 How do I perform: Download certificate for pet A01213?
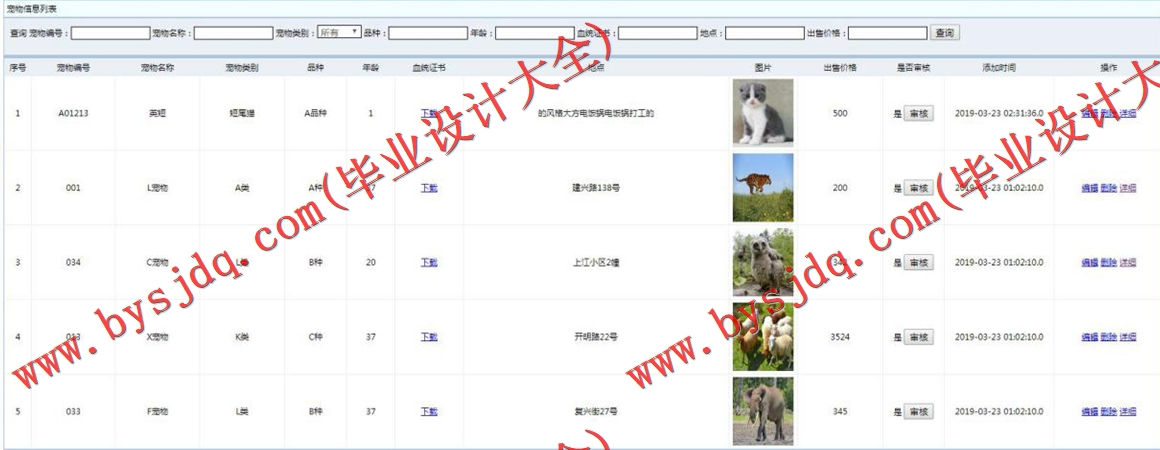click(429, 113)
